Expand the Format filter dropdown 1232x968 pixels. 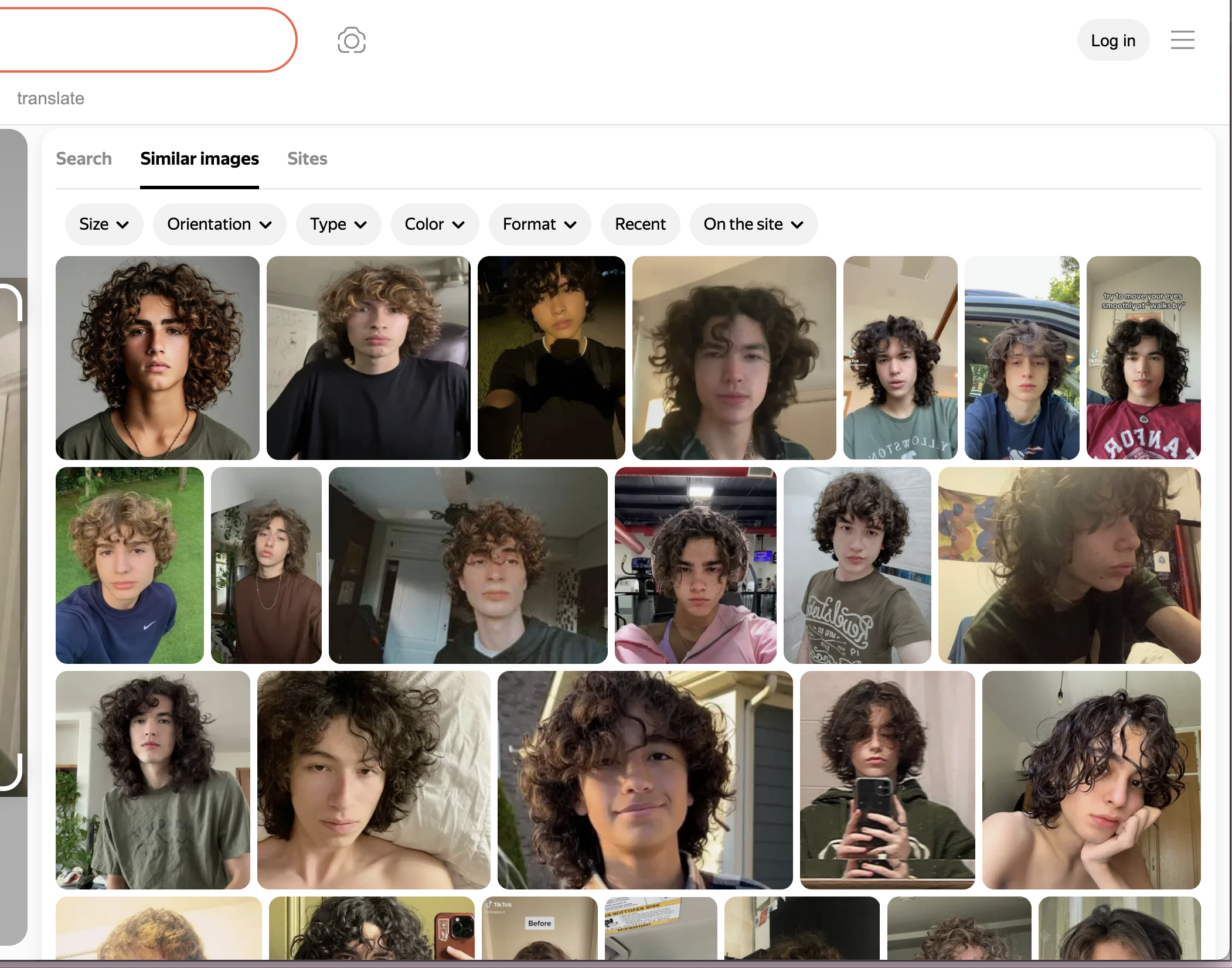(539, 224)
